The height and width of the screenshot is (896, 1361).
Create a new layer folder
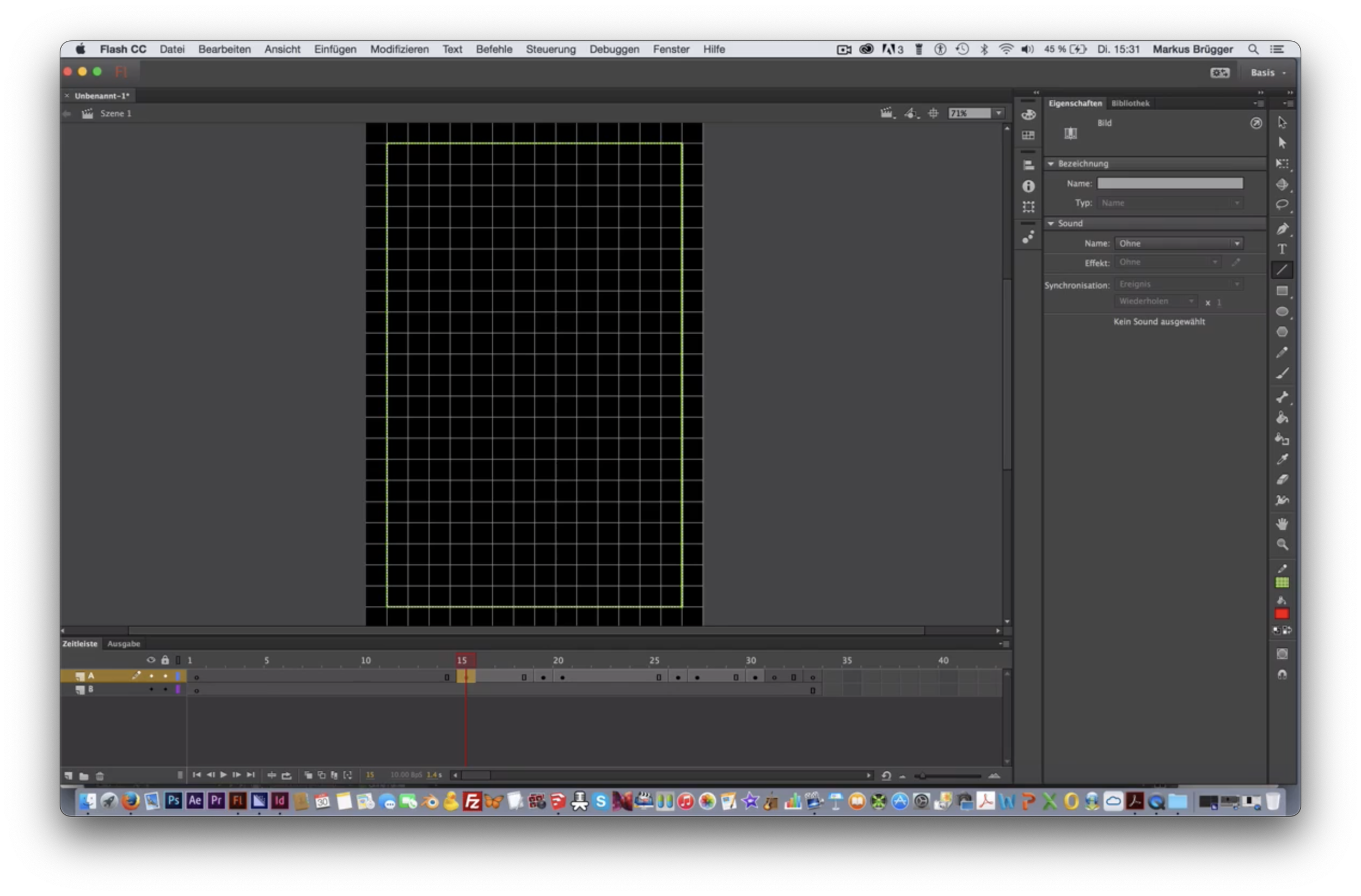(x=83, y=776)
